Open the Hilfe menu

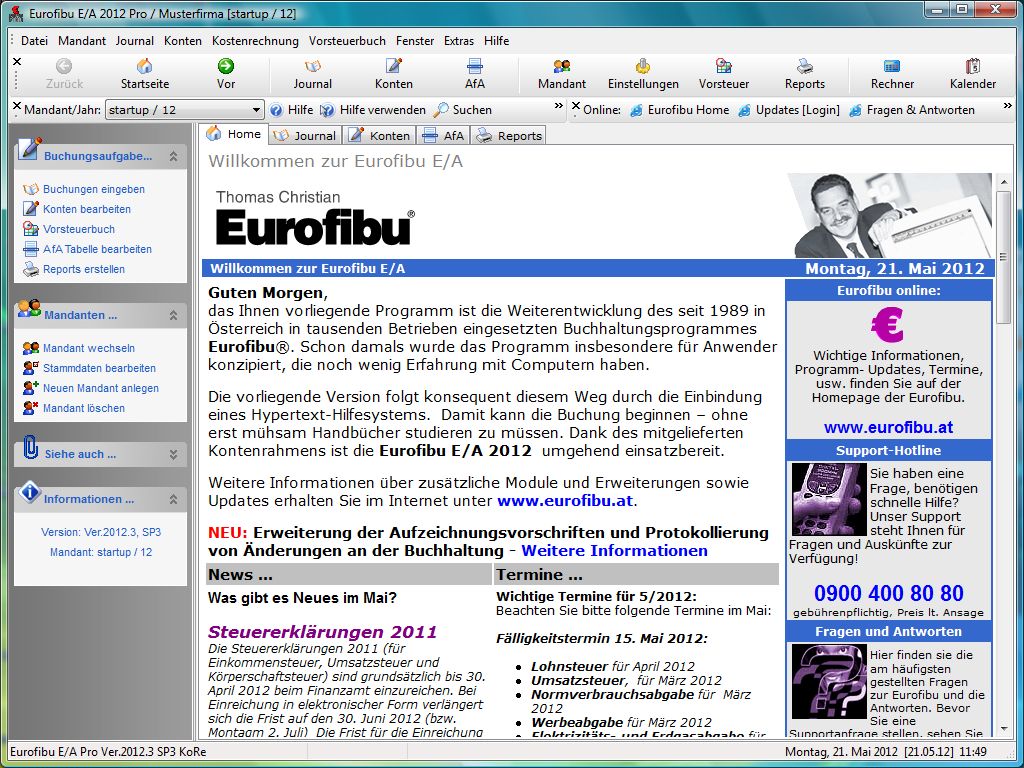point(496,40)
